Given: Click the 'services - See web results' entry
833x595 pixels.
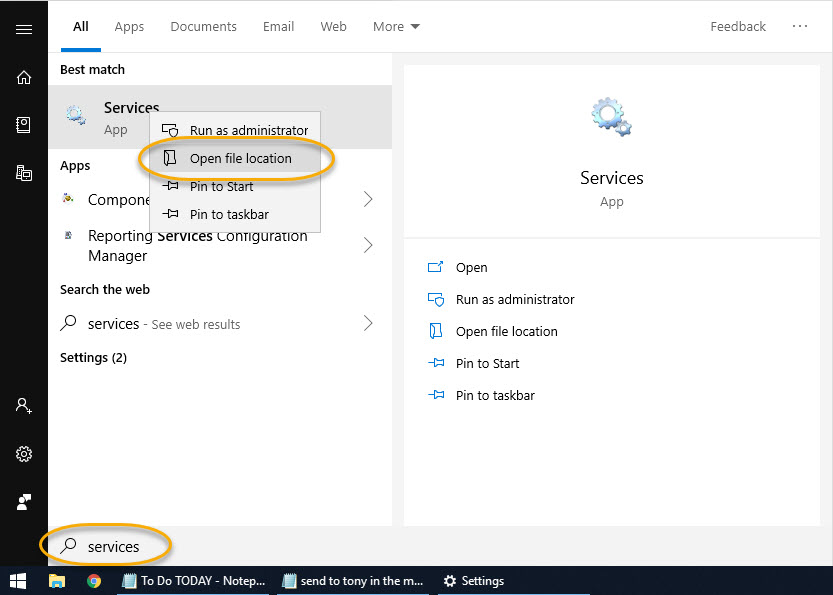Looking at the screenshot, I should (x=220, y=323).
